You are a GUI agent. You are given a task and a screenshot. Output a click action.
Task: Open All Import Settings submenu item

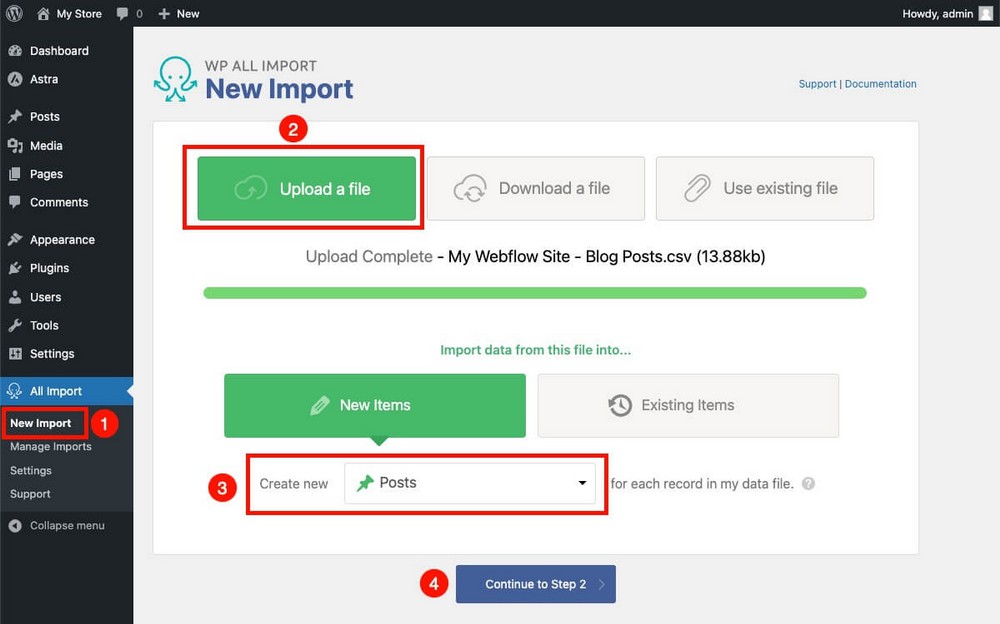pos(31,470)
